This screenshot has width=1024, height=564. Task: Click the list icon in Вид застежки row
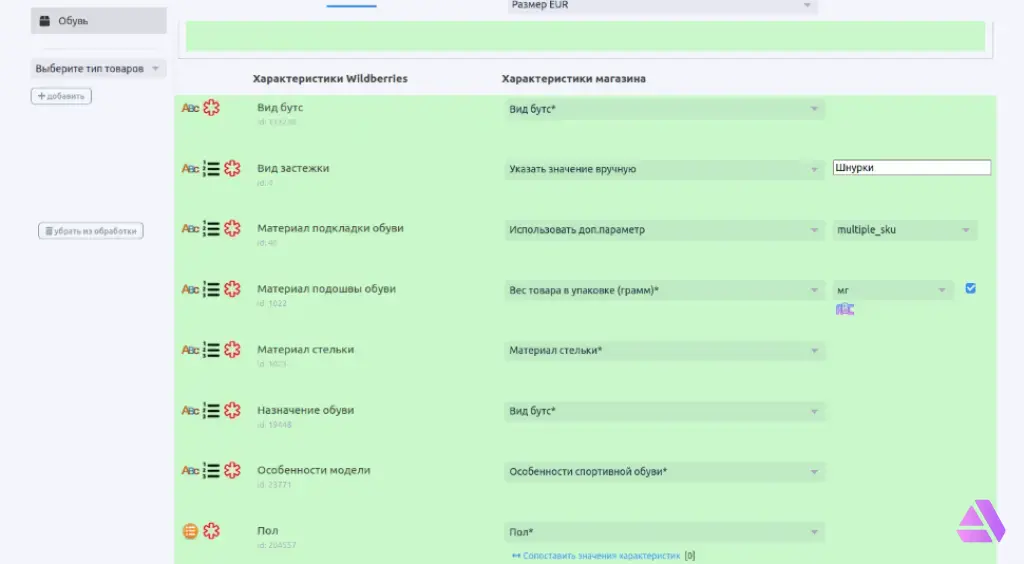(x=211, y=168)
